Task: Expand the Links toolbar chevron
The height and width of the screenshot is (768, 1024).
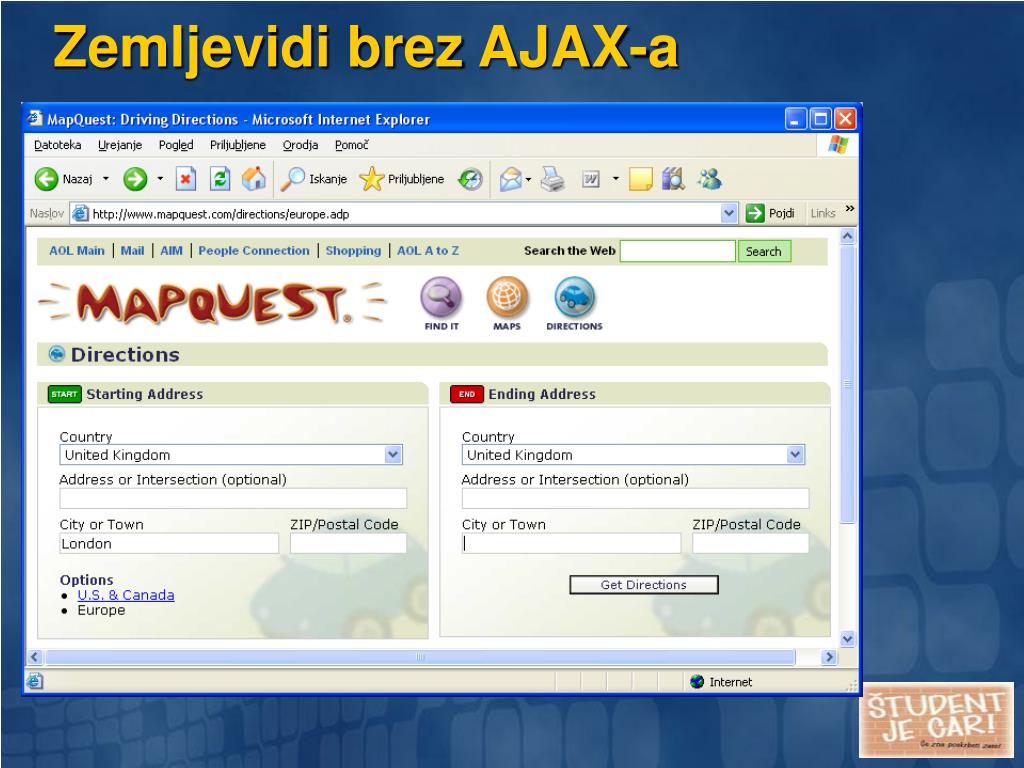Action: click(850, 209)
